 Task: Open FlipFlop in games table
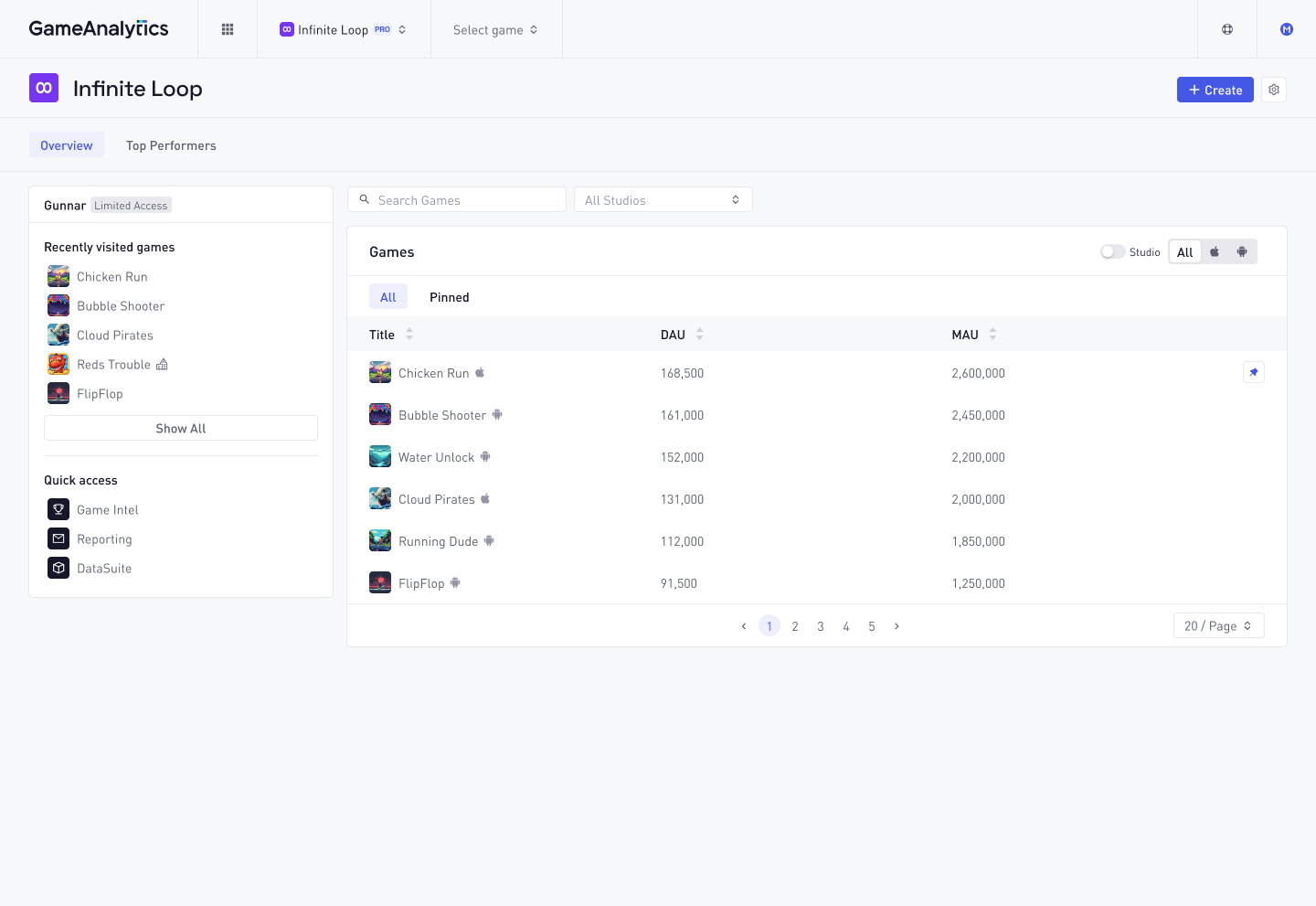click(421, 583)
